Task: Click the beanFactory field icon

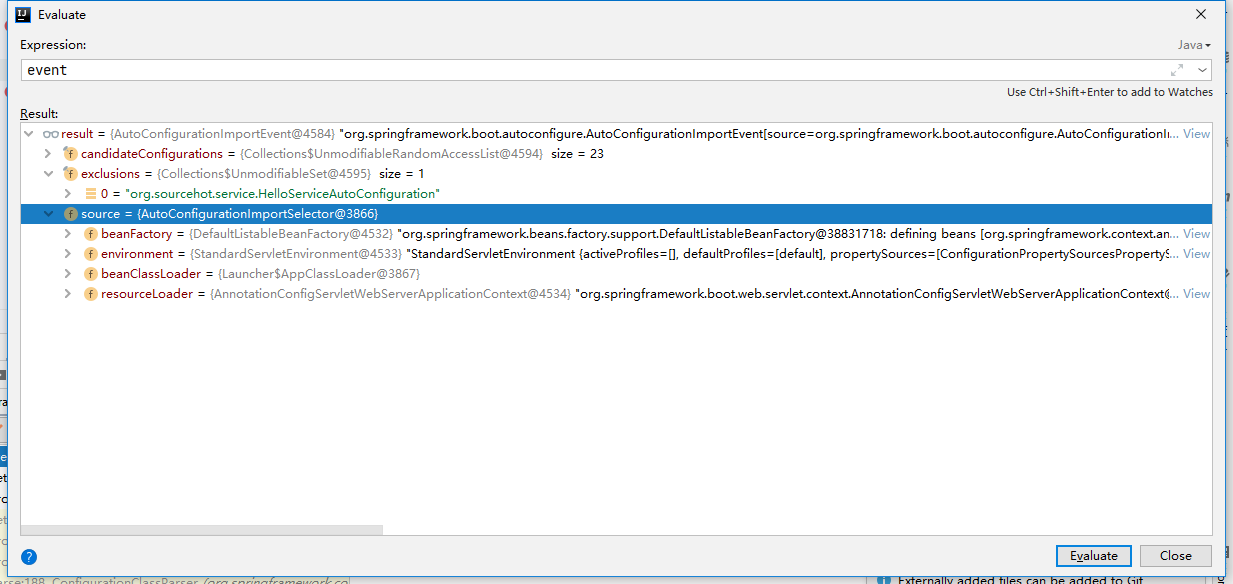Action: click(x=90, y=234)
